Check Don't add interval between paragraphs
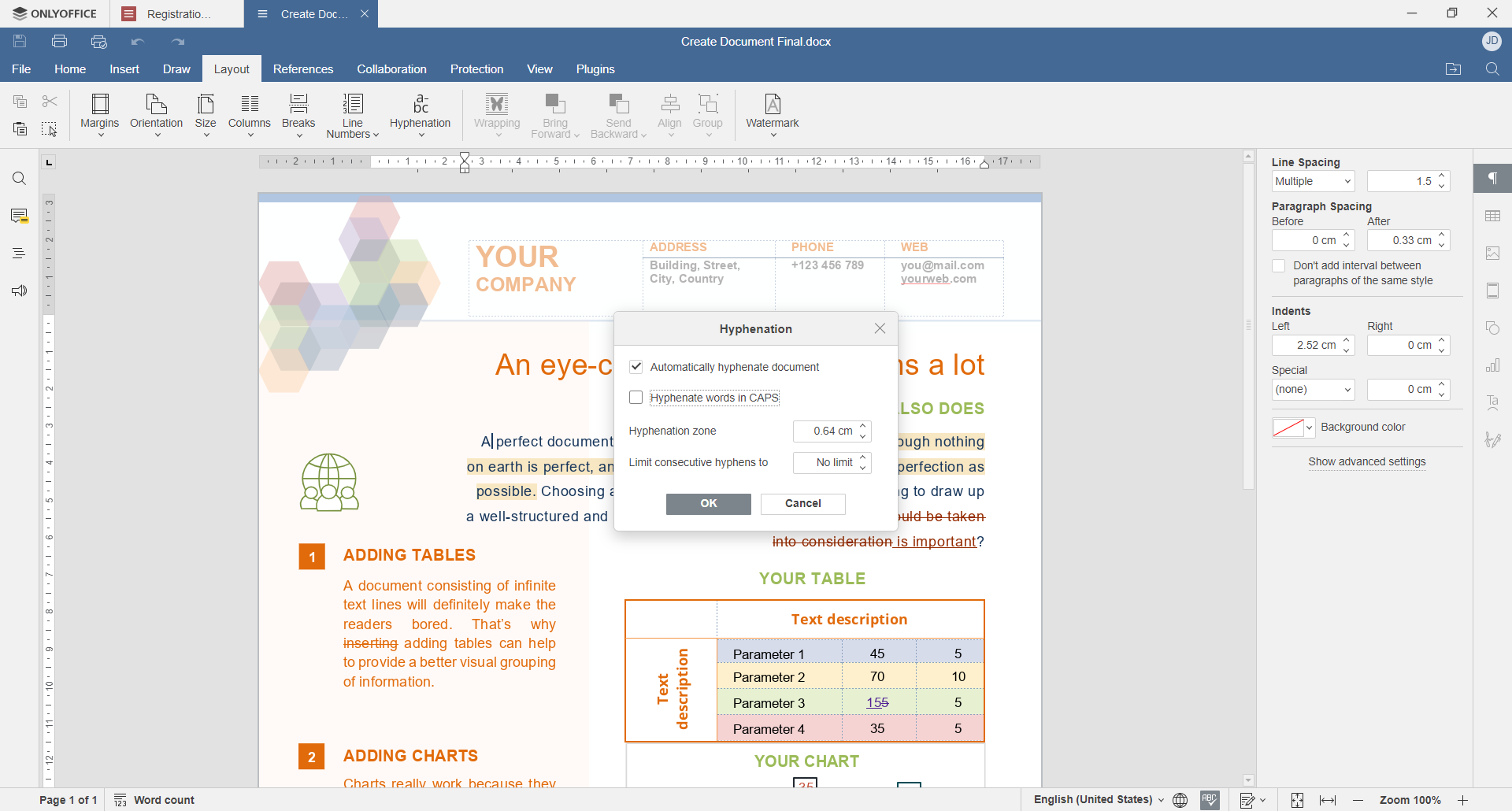Screen dimensions: 1512x811 pos(1279,266)
